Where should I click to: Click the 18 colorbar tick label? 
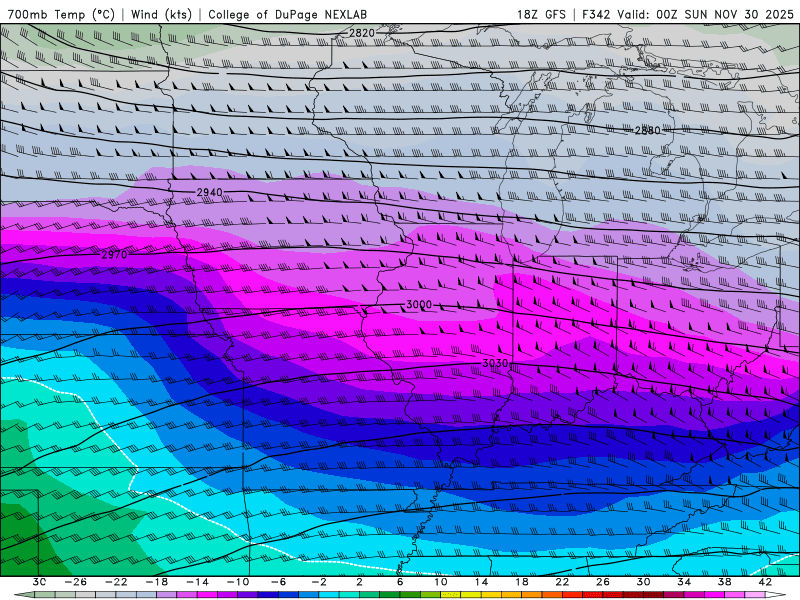[x=522, y=582]
